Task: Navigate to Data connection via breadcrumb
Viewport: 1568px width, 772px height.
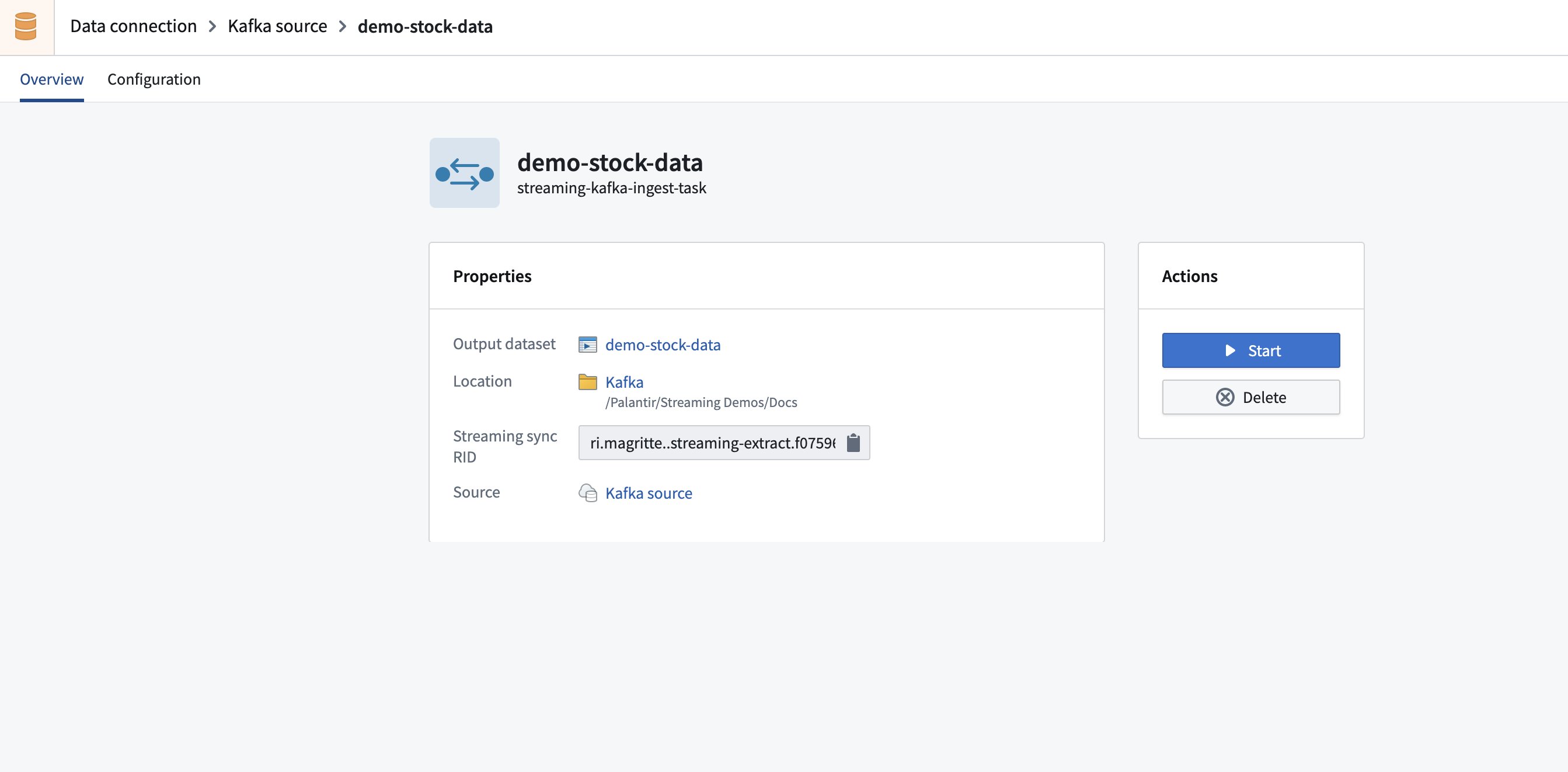Action: tap(133, 26)
